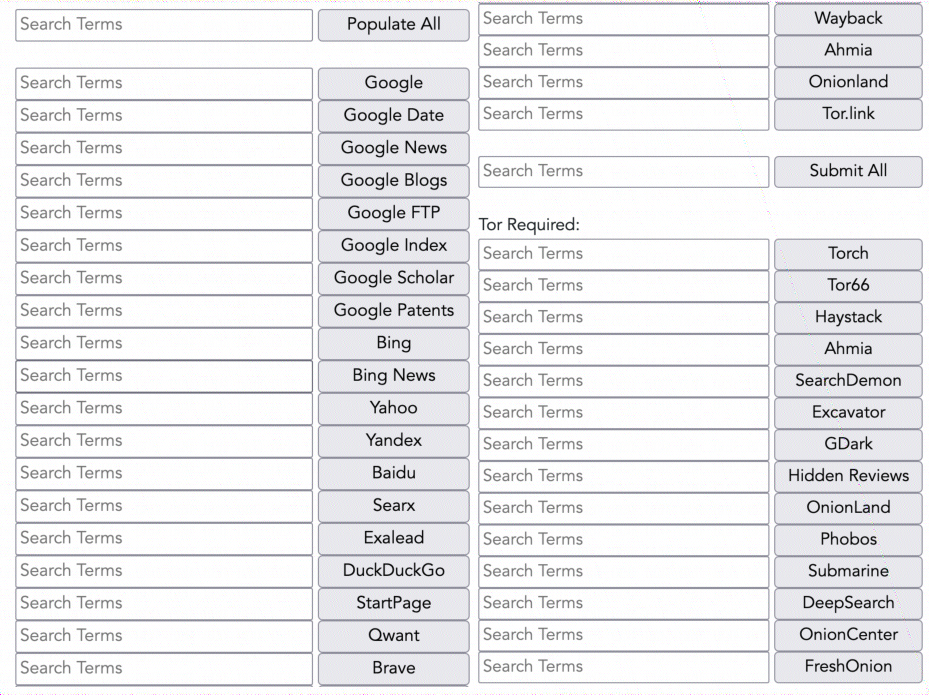The width and height of the screenshot is (929, 695).
Task: Focus the search box next to Haystack
Action: click(623, 317)
